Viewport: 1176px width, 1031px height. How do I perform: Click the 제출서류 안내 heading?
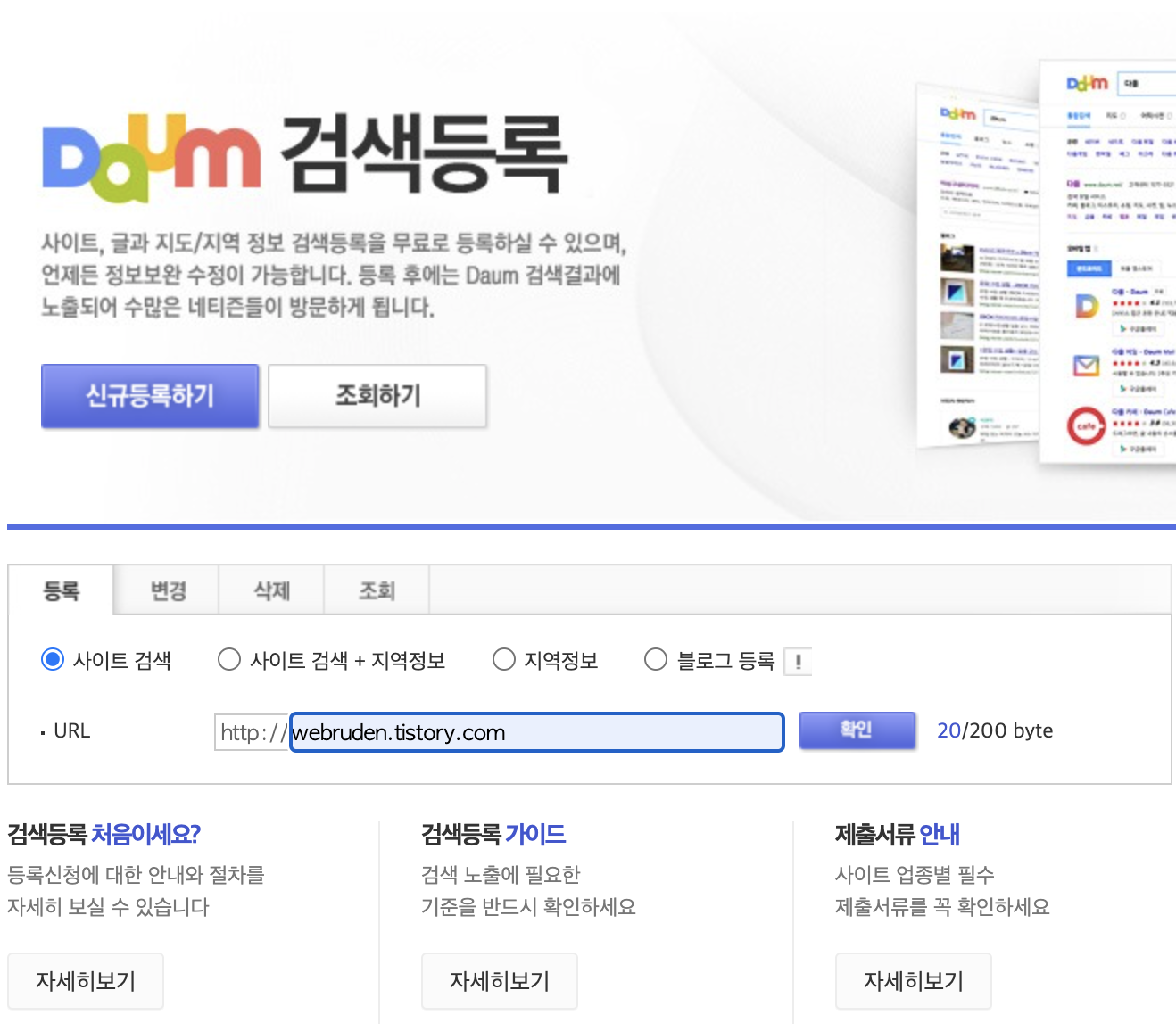coord(898,834)
